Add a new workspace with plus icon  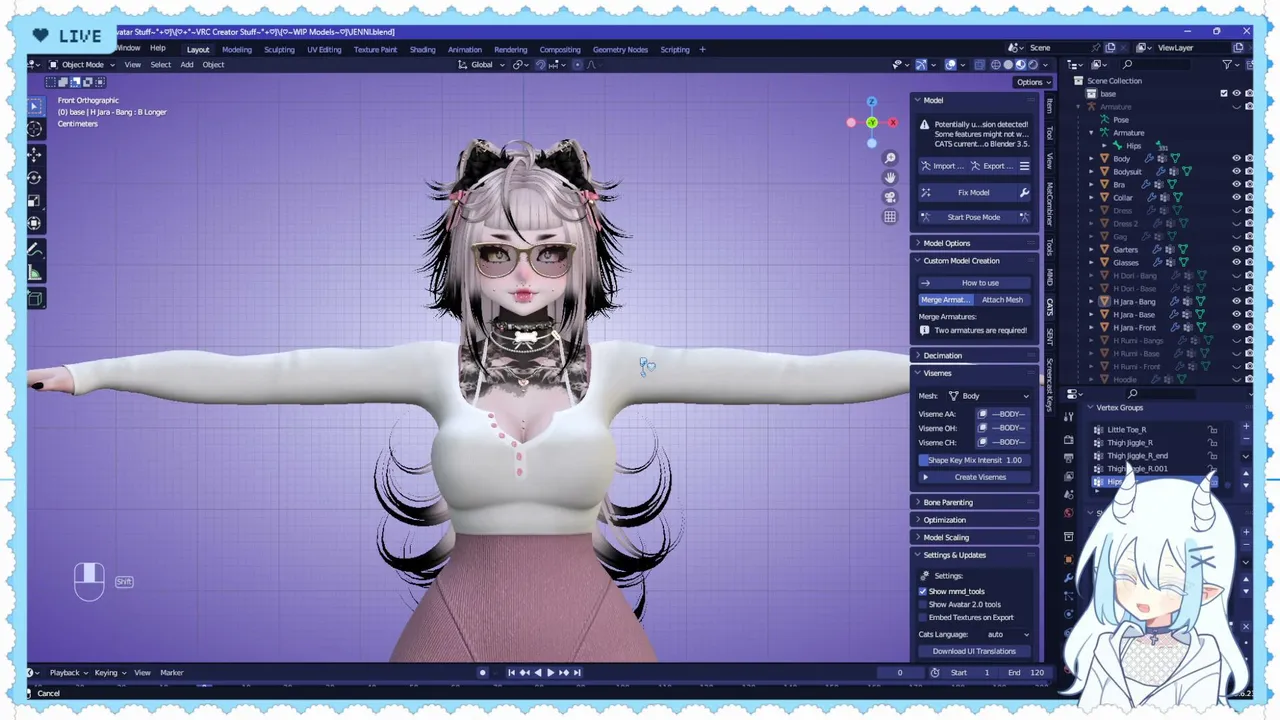click(x=702, y=49)
